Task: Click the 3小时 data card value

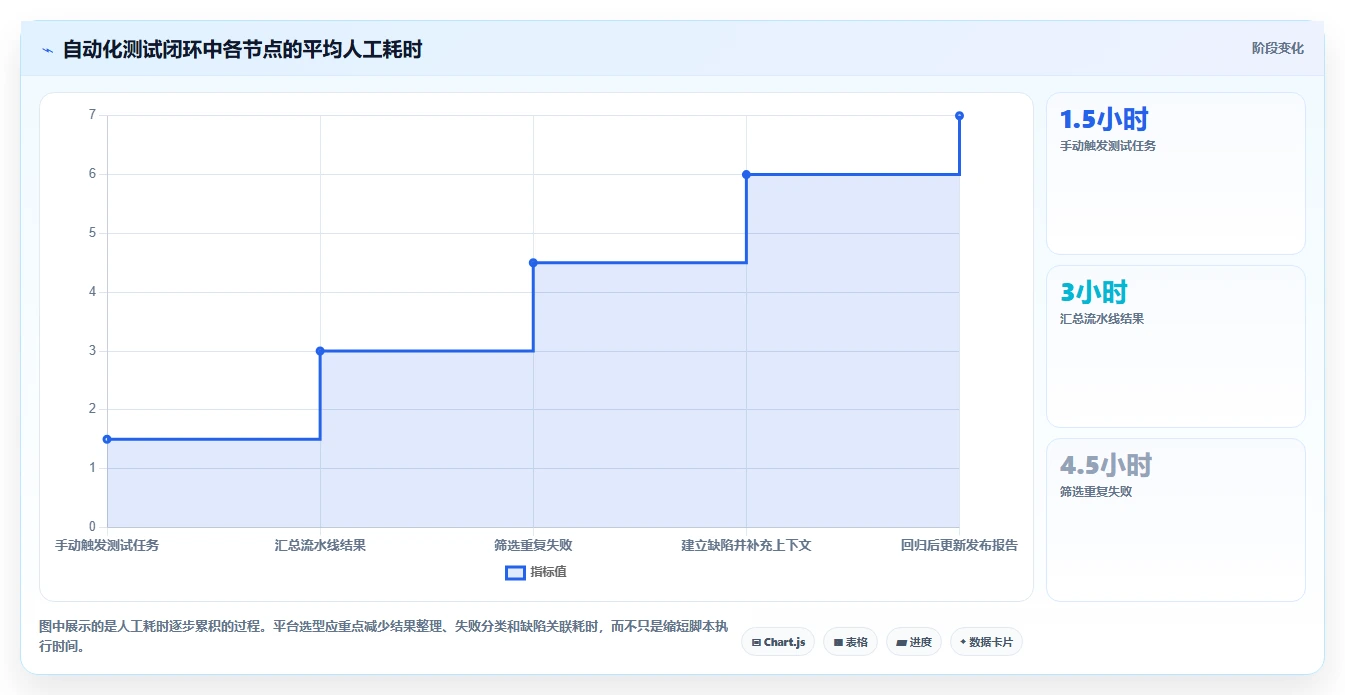Action: pos(1094,293)
